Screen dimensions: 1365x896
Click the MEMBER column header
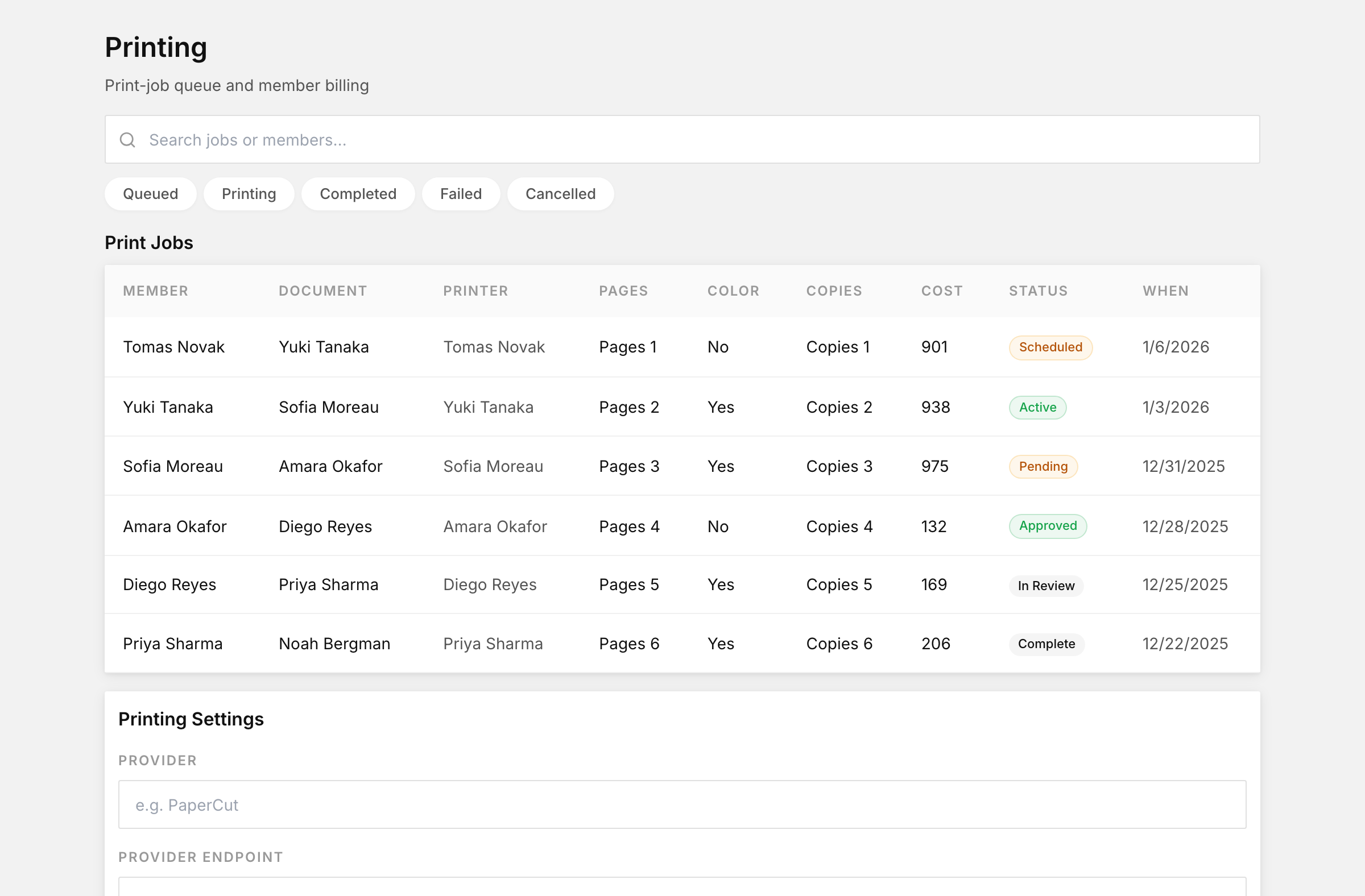point(155,291)
